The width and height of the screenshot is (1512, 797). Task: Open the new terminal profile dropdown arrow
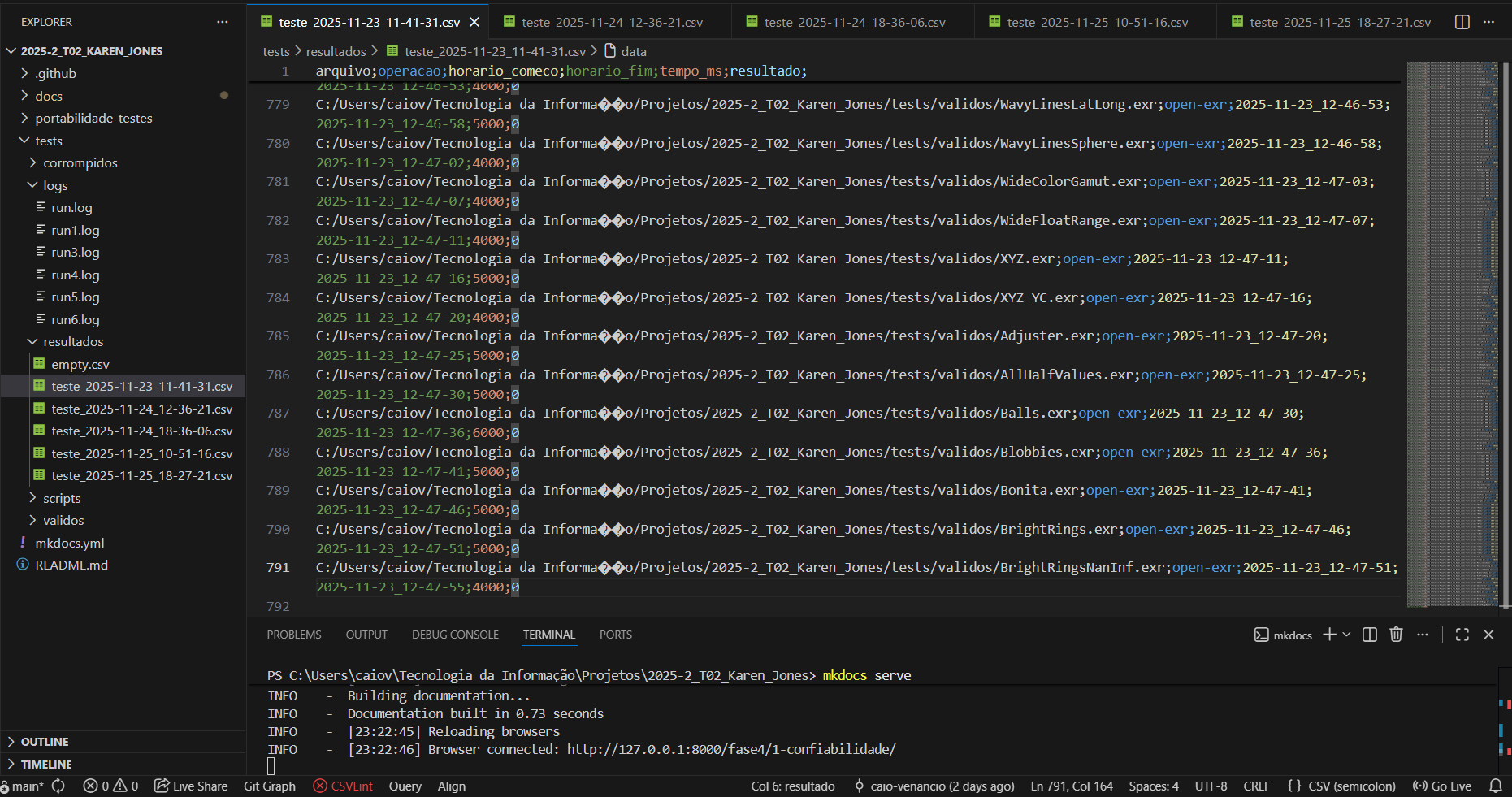point(1347,635)
